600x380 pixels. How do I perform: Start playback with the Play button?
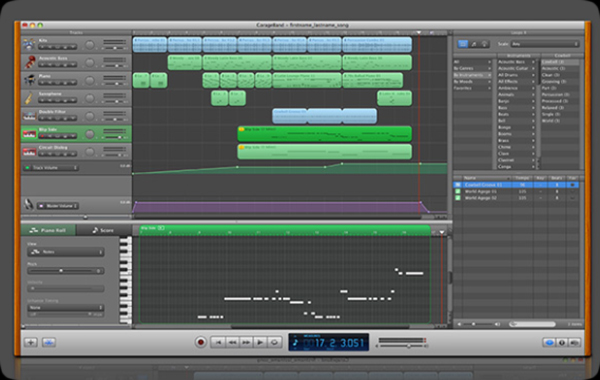260,342
